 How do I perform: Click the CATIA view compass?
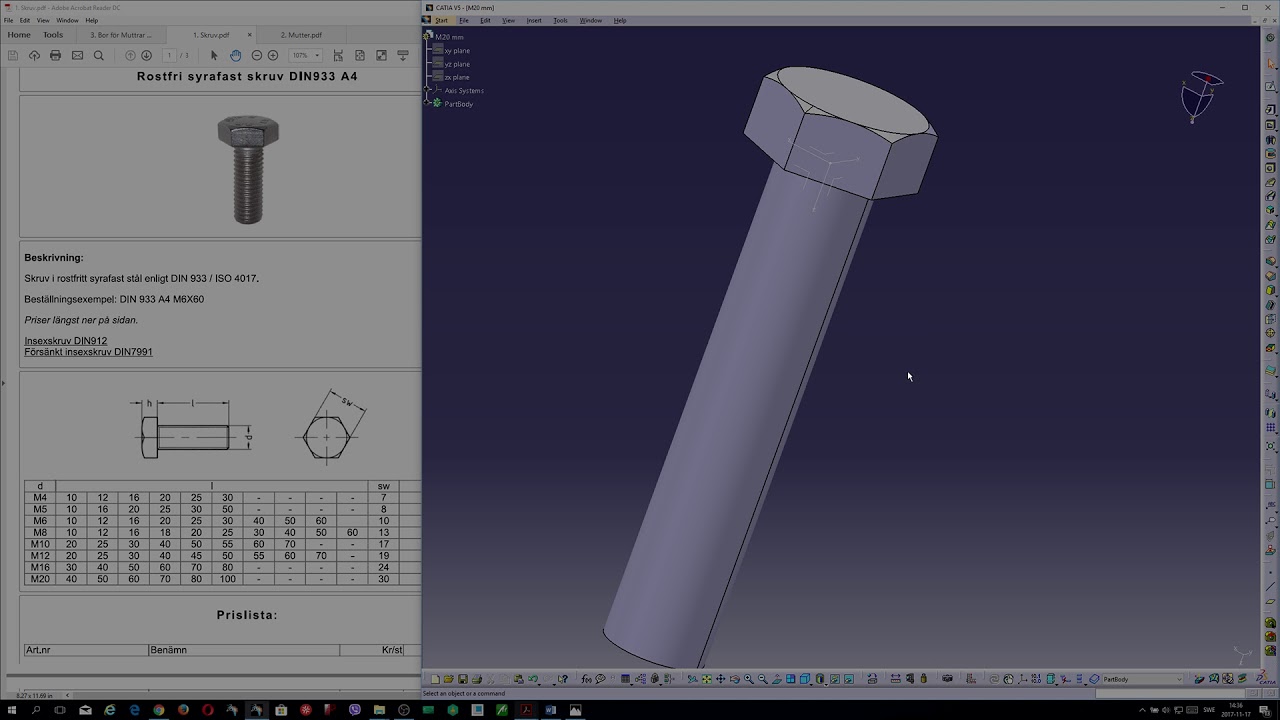[1199, 97]
